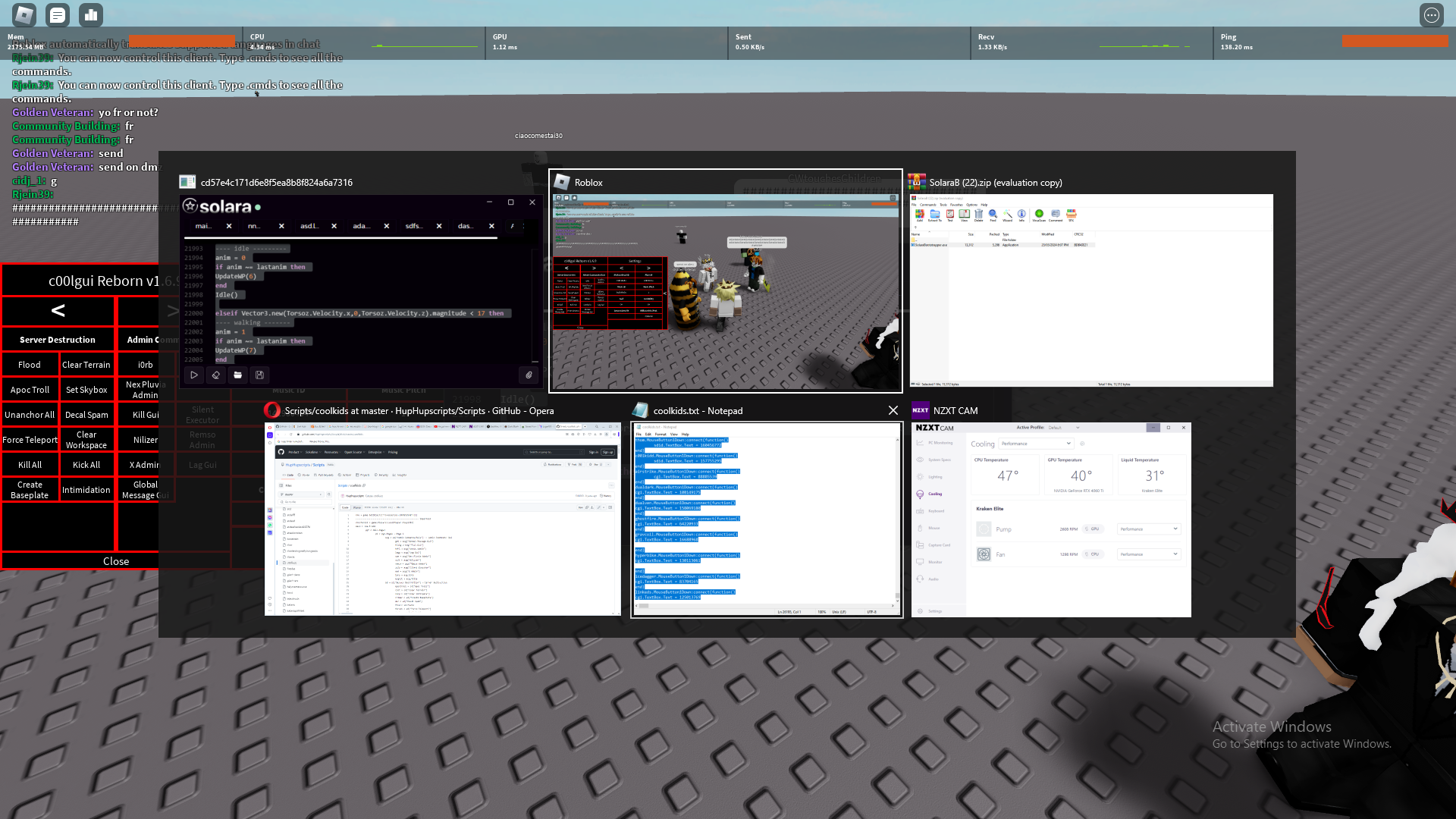The width and height of the screenshot is (1456, 819).
Task: Toggle the Roblox chat window icon
Action: tap(58, 14)
